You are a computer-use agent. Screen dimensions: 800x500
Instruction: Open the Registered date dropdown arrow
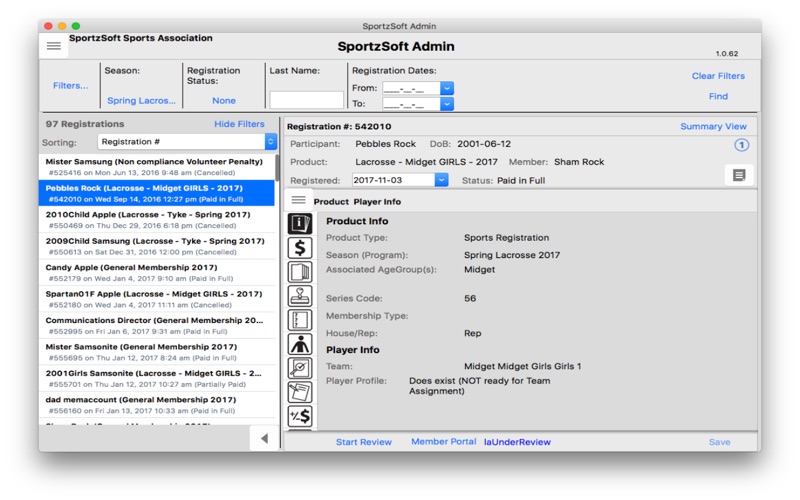click(x=441, y=180)
